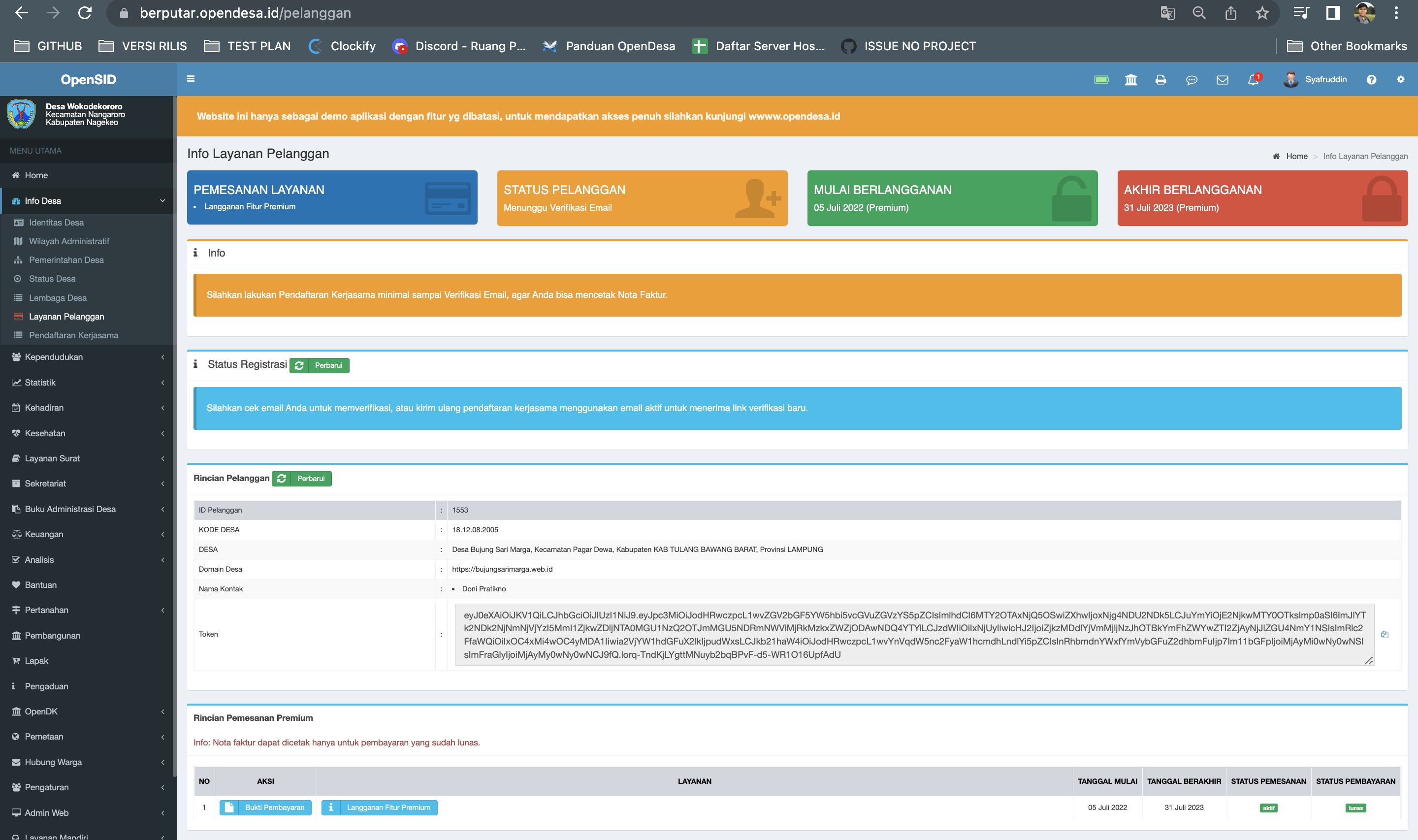This screenshot has width=1418, height=840.
Task: Click Perbarui next to Status Registrasi
Action: coord(319,365)
